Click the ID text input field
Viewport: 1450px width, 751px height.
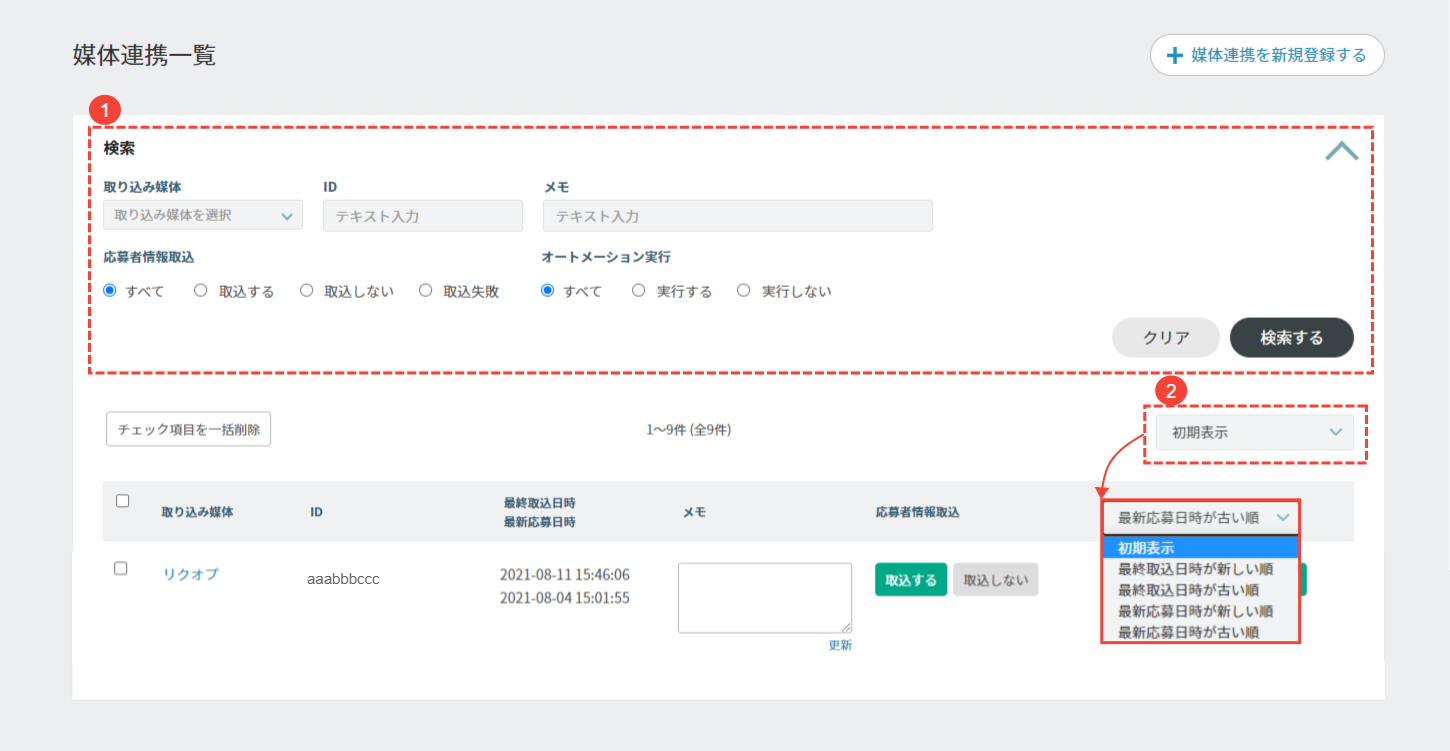pyautogui.click(x=422, y=216)
